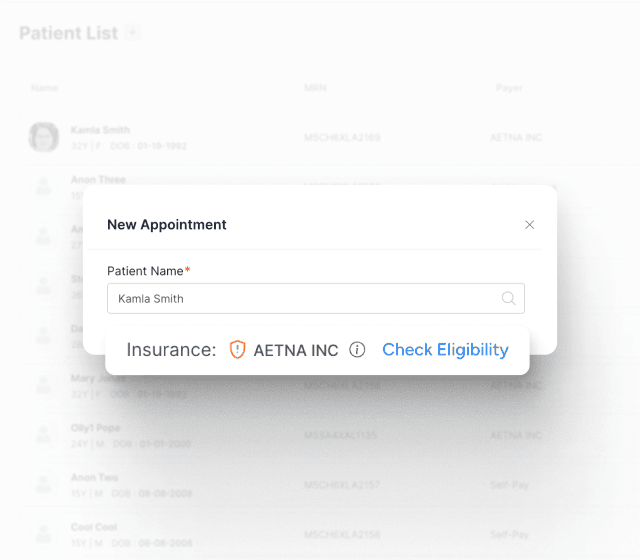This screenshot has height=560, width=640.
Task: Sort by the Payer column header
Action: coord(509,88)
